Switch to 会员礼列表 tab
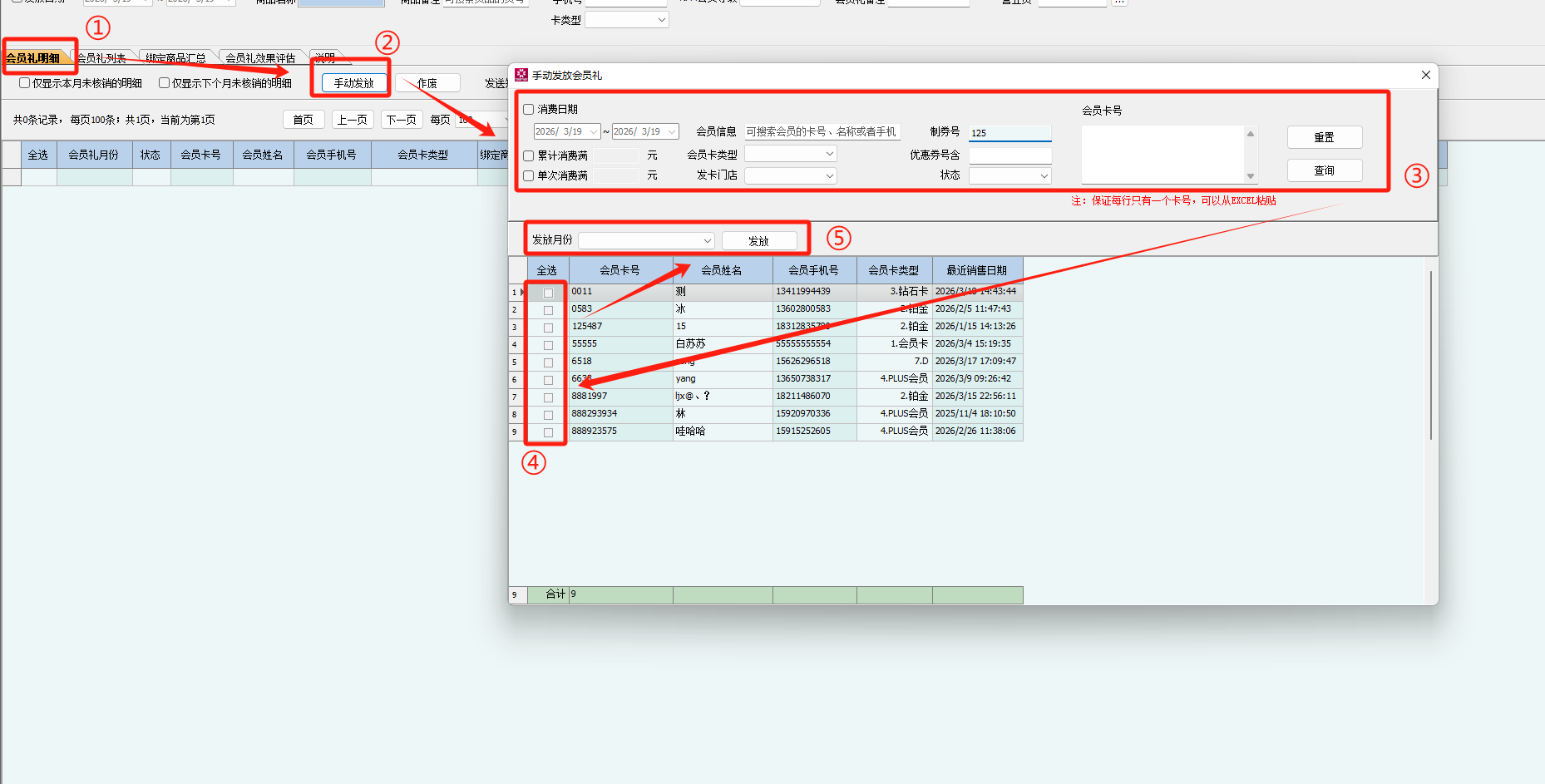 coord(101,58)
